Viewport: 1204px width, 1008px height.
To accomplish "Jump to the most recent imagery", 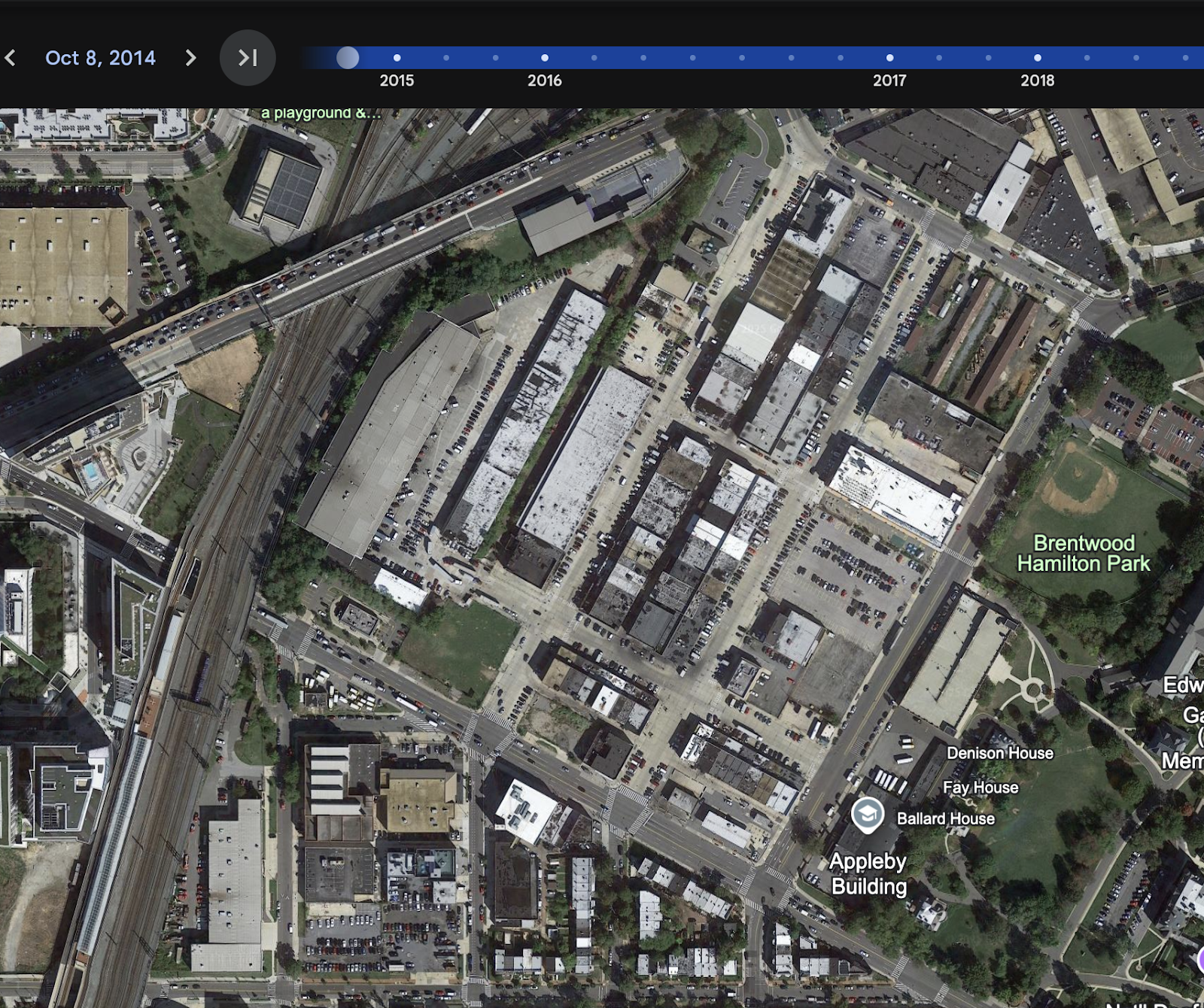I will pyautogui.click(x=248, y=58).
